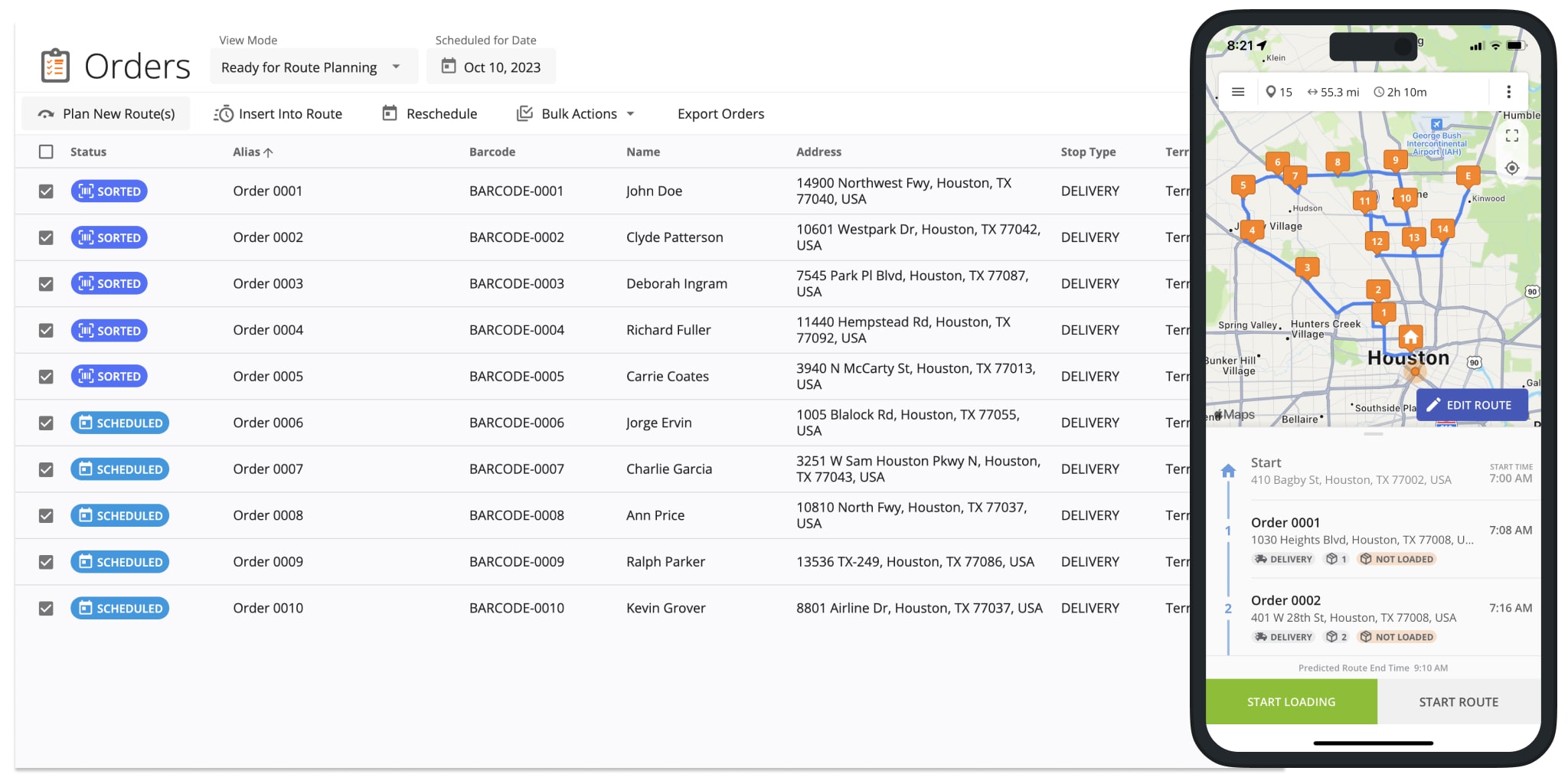Click the SCHEDULED badge for Order 0007
This screenshot has height=784, width=1568.
click(119, 469)
